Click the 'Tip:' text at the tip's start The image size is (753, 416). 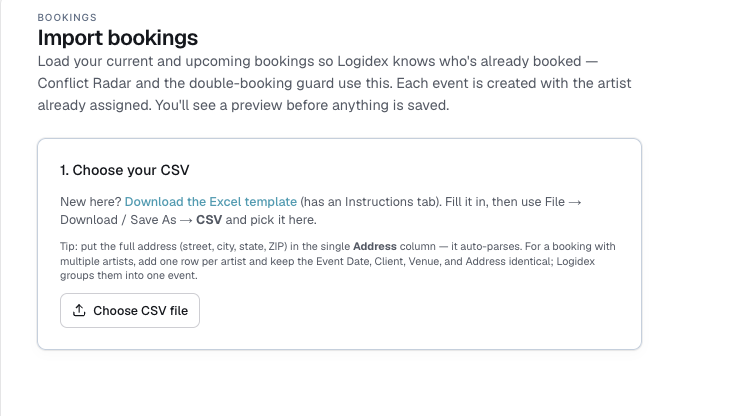coord(69,246)
